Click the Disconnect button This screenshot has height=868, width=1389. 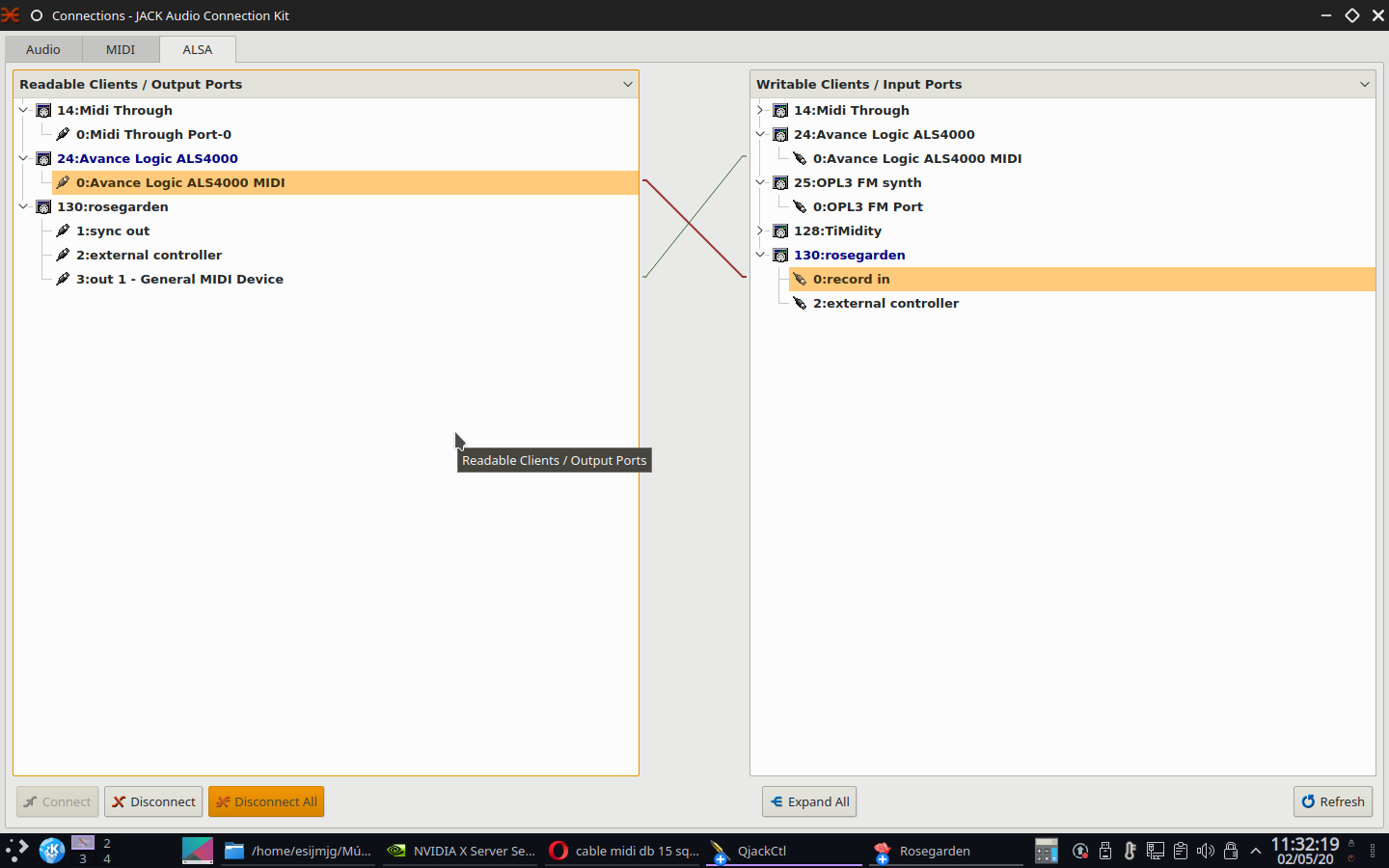153,801
